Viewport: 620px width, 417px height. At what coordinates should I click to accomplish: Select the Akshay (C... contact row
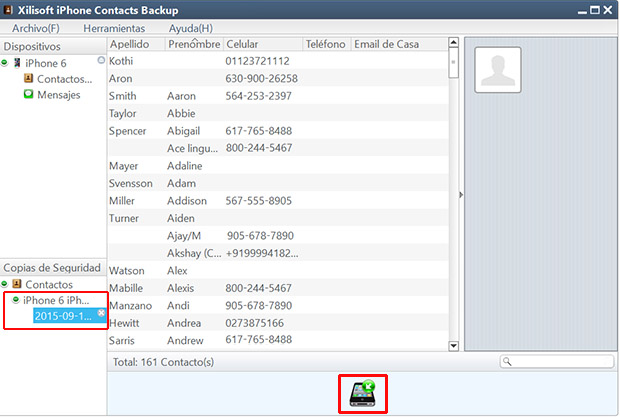click(x=278, y=253)
